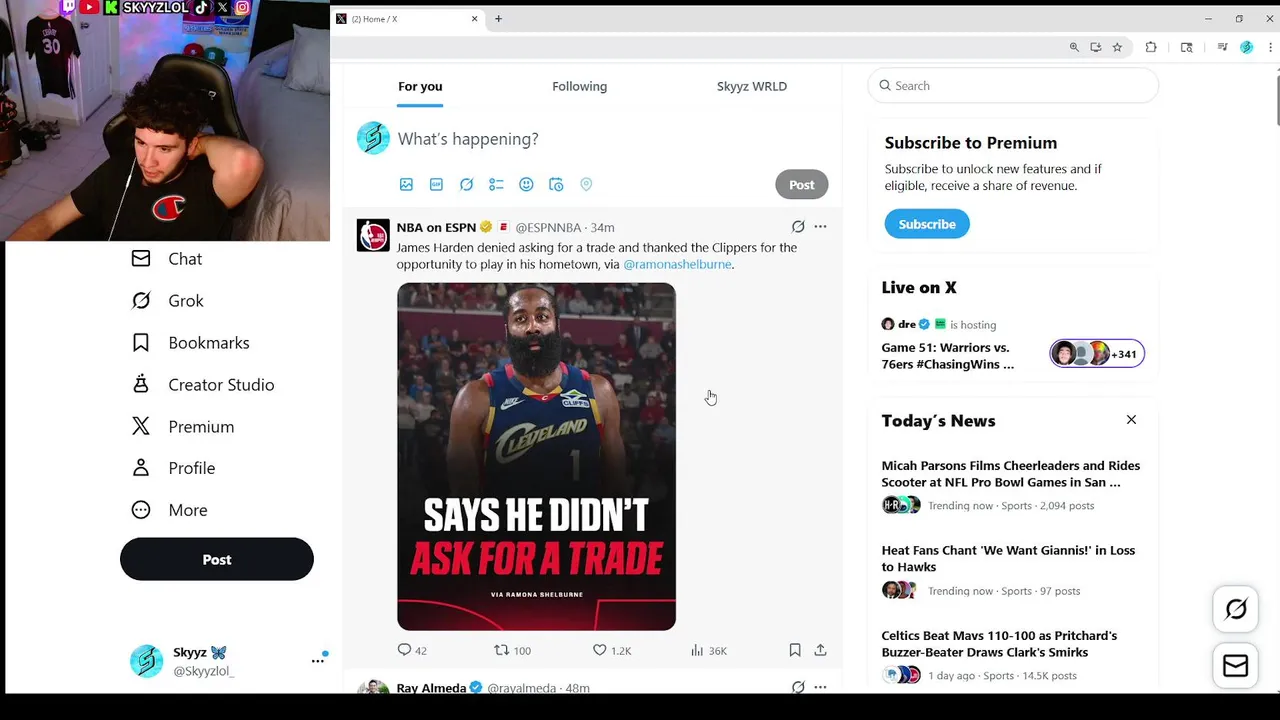Click install app icon in address bar
The width and height of the screenshot is (1280, 720).
click(1096, 47)
